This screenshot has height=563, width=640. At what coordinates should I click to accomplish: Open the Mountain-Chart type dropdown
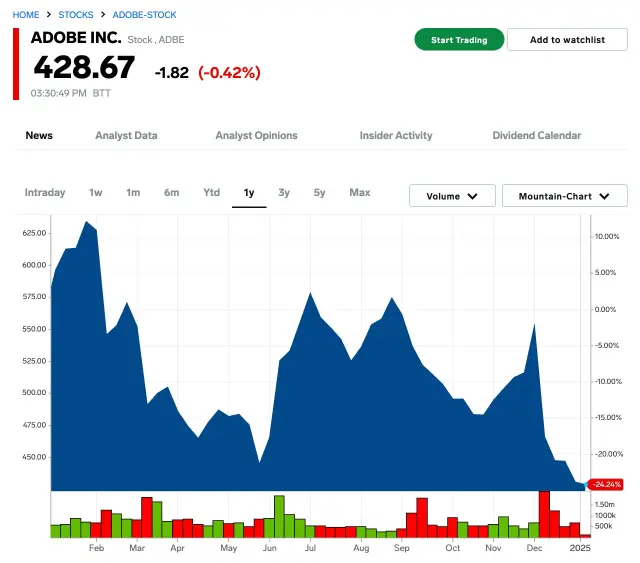[x=564, y=196]
